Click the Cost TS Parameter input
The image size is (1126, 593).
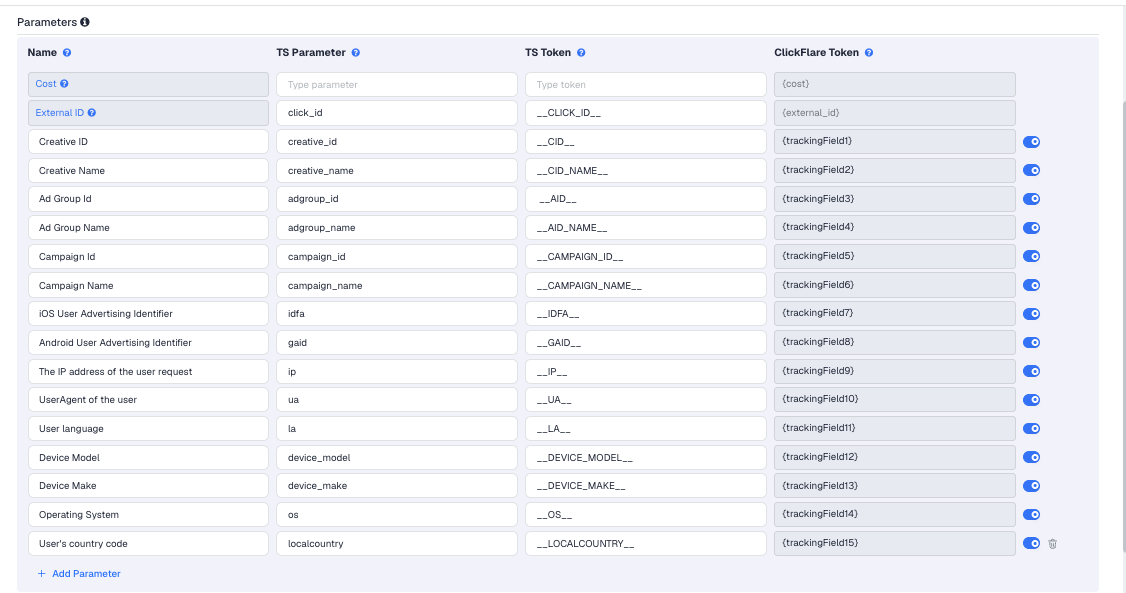pos(396,84)
